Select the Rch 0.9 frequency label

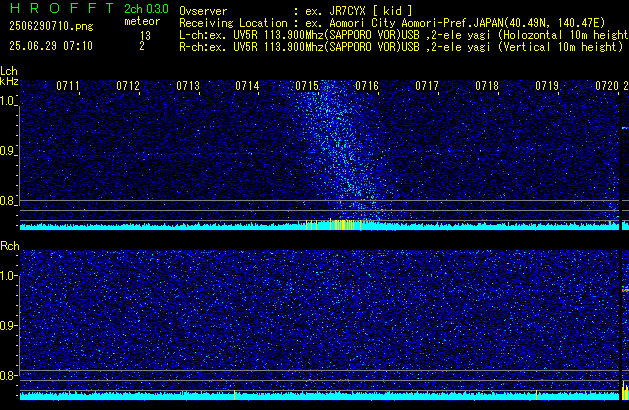coord(8,325)
